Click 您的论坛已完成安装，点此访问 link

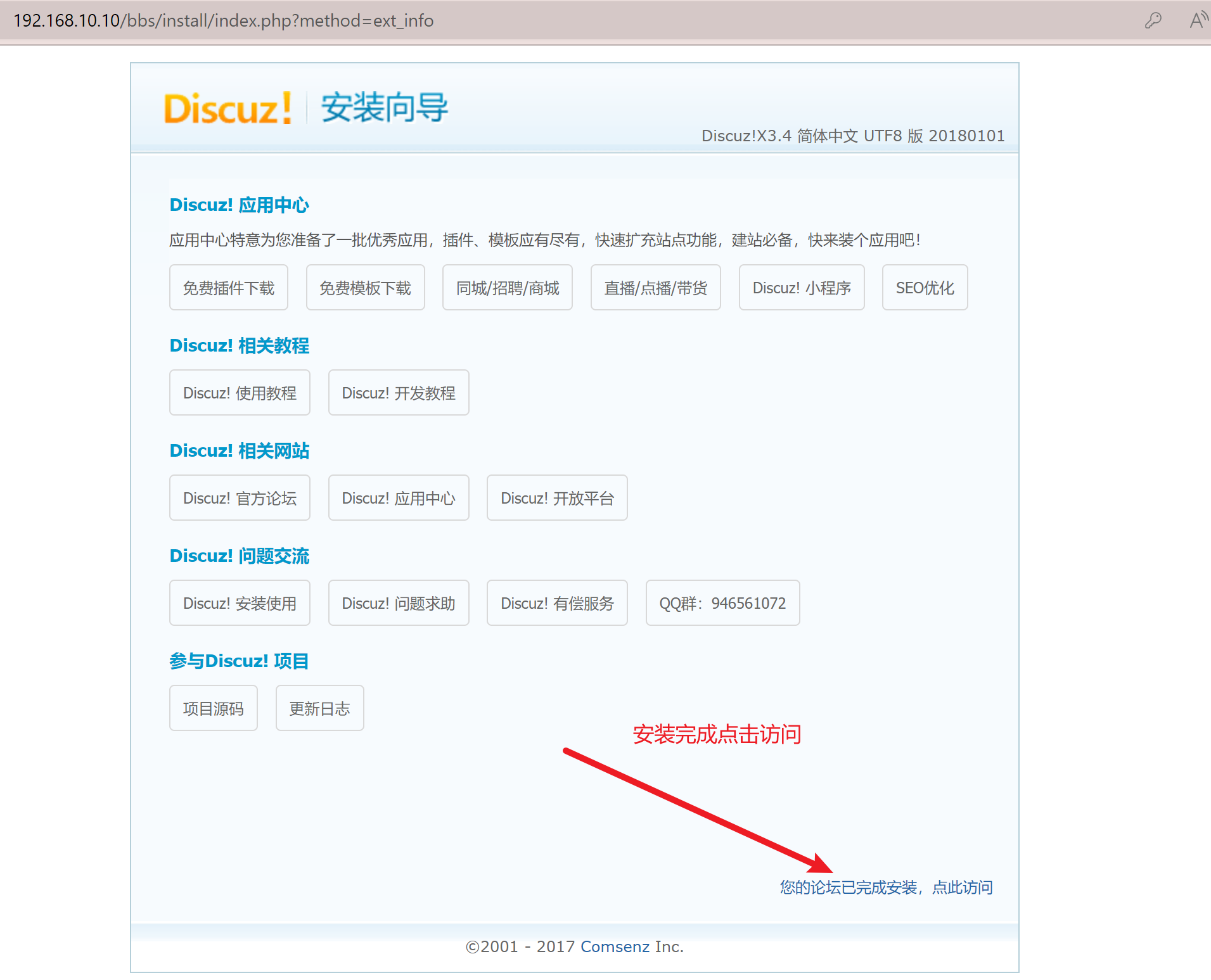click(x=887, y=888)
